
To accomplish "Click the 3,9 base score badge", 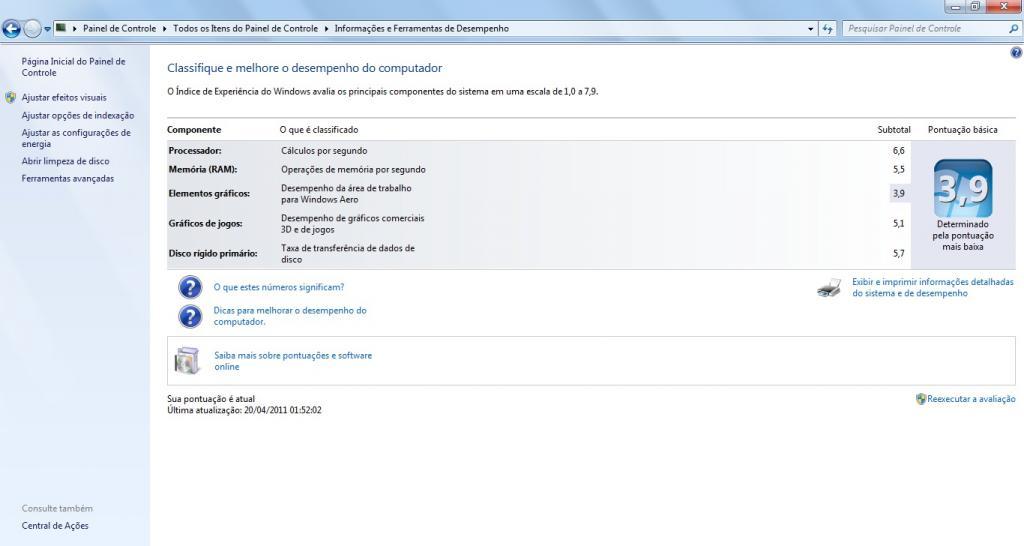I will pos(963,189).
